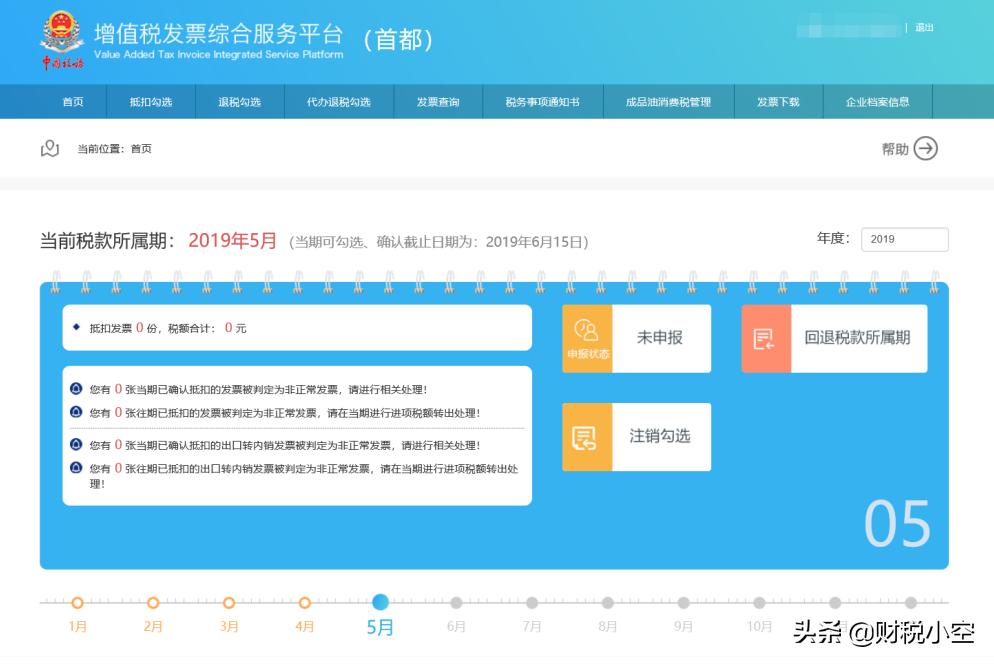Switch to 发票下载 invoice download tab

click(779, 102)
